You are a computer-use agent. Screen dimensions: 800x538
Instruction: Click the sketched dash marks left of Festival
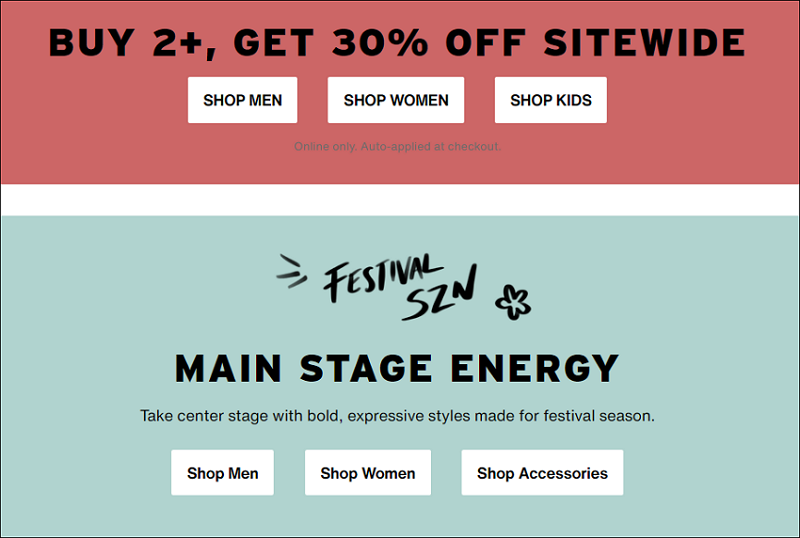pos(292,272)
